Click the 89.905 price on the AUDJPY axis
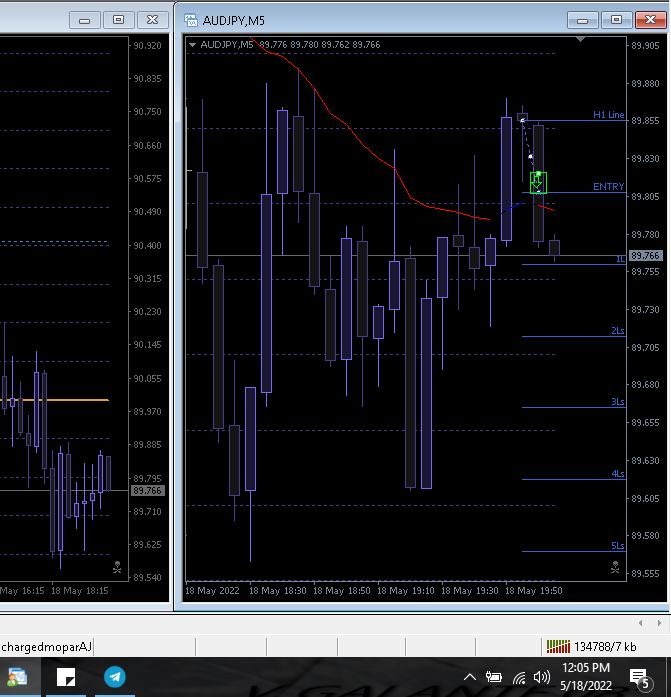Viewport: 671px width, 697px height. point(645,46)
